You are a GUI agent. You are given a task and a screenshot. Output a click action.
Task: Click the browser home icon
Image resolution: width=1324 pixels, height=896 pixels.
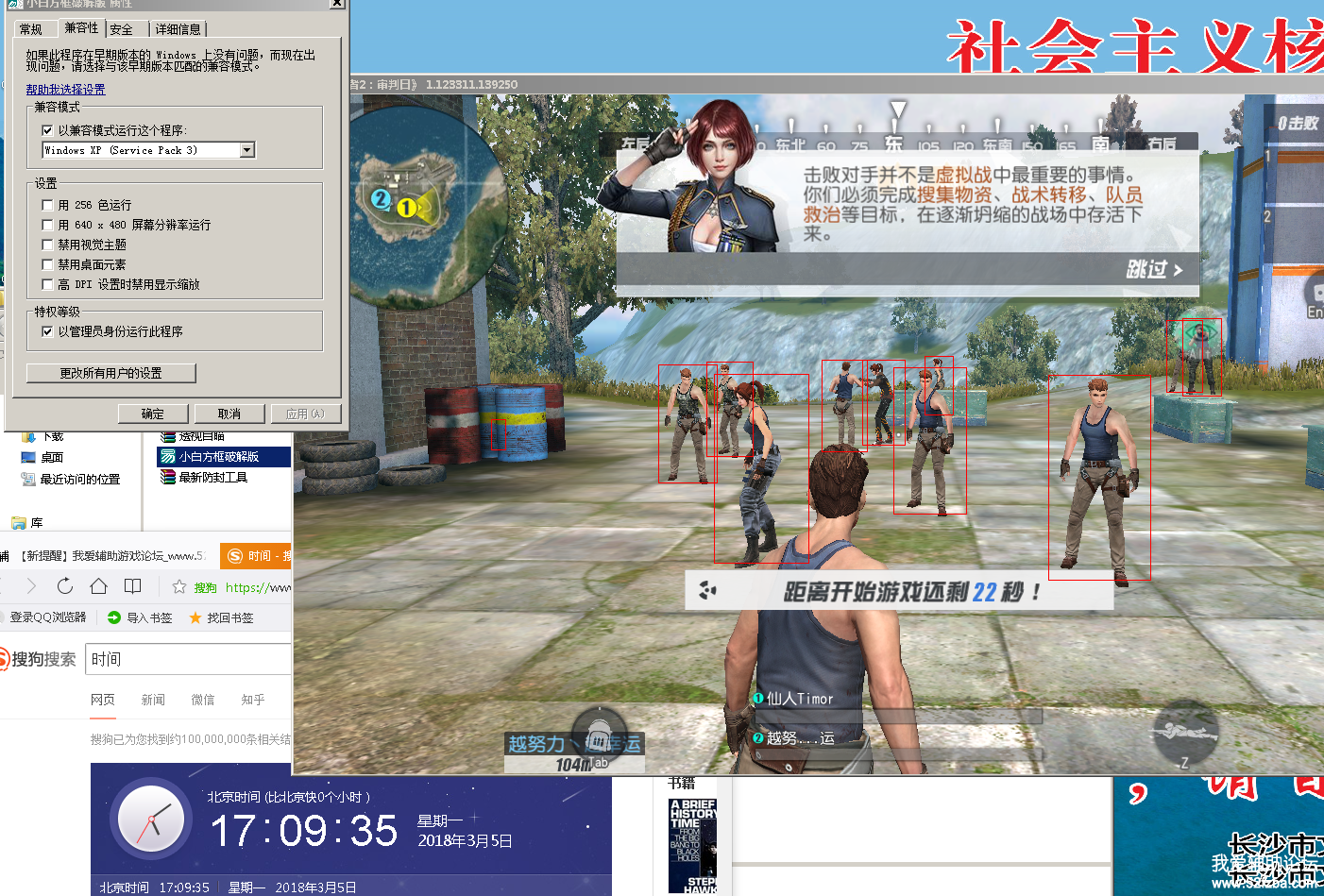coord(98,586)
